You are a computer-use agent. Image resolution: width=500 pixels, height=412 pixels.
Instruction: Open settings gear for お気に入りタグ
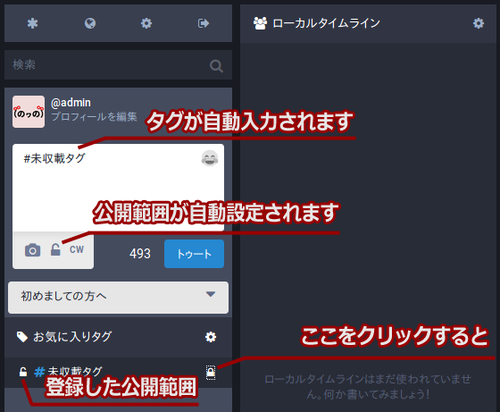pyautogui.click(x=210, y=337)
